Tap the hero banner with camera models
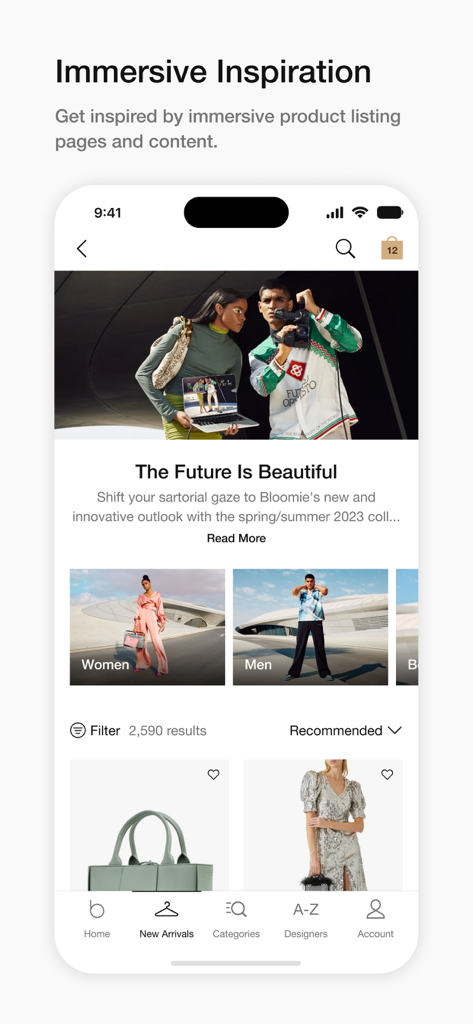Image resolution: width=473 pixels, height=1024 pixels. 236,355
